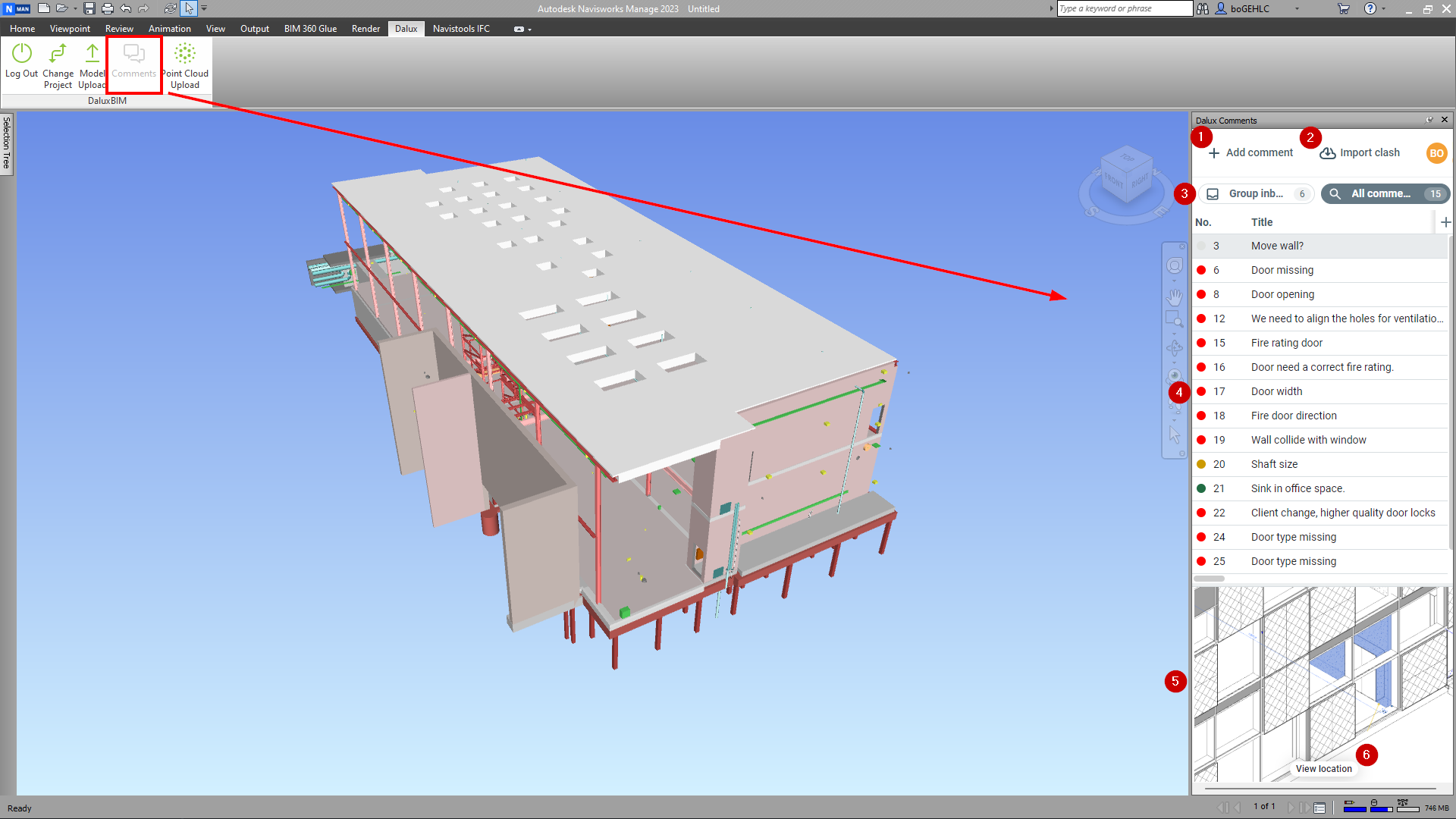Select the Orbit tool on the navigation bar
Viewport: 1456px width, 819px height.
(1174, 348)
